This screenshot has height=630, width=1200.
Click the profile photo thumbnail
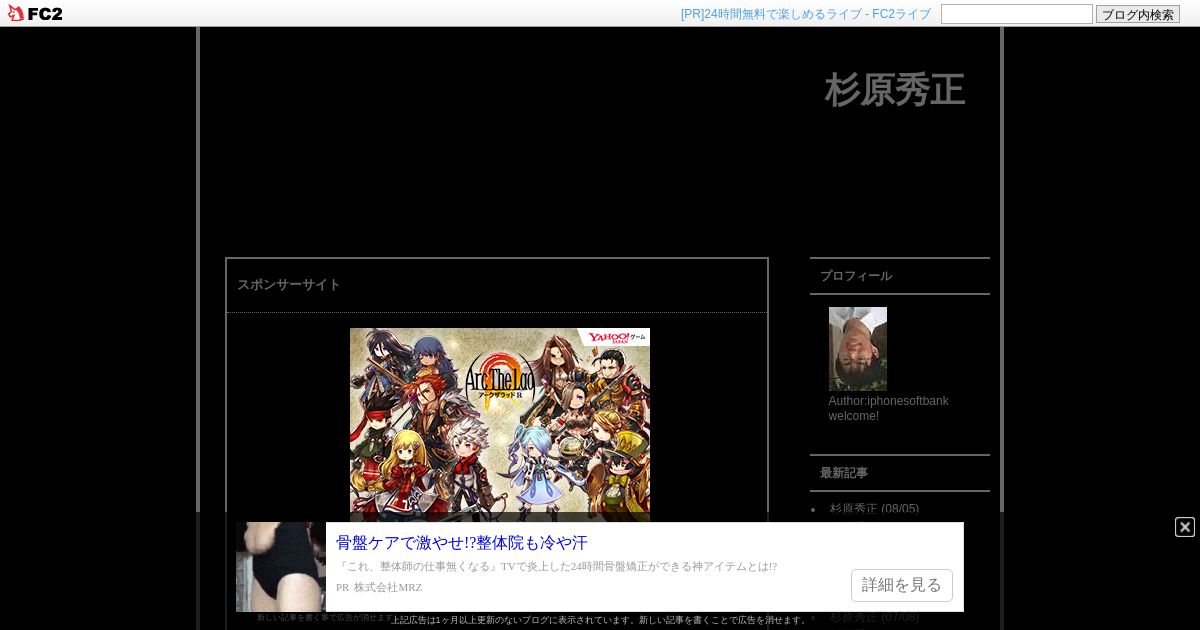[x=858, y=349]
